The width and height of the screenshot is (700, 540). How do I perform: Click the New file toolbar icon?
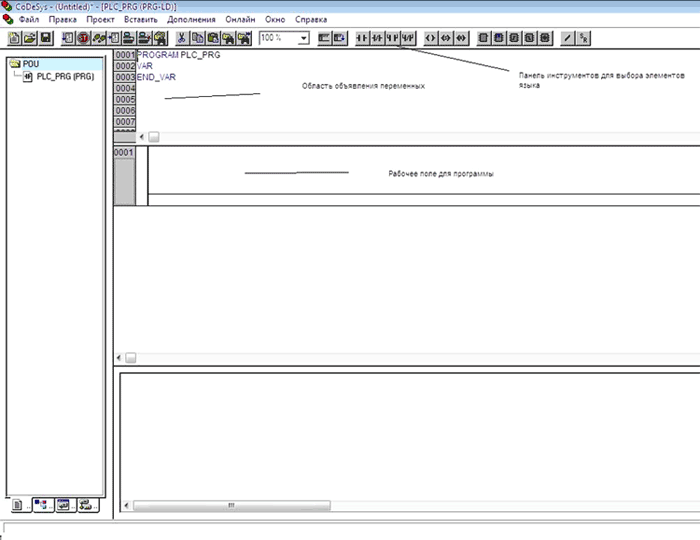pos(14,38)
